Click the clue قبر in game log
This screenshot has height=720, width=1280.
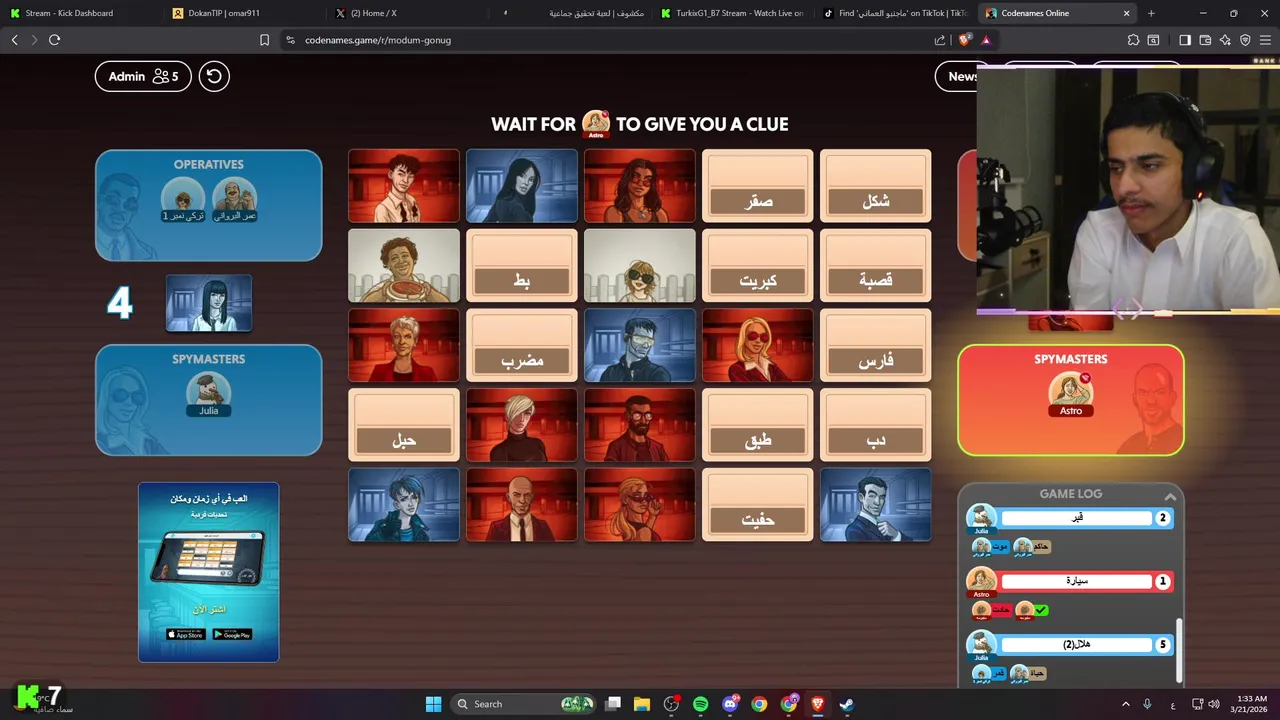click(1076, 518)
